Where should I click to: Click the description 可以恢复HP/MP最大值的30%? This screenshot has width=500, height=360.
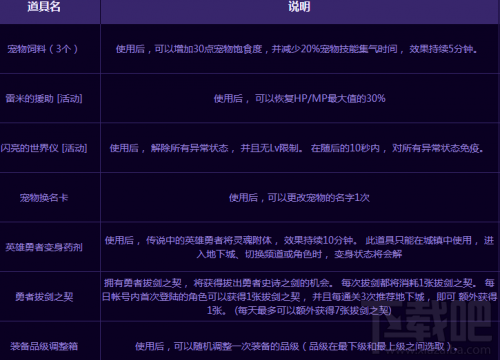[x=299, y=99]
